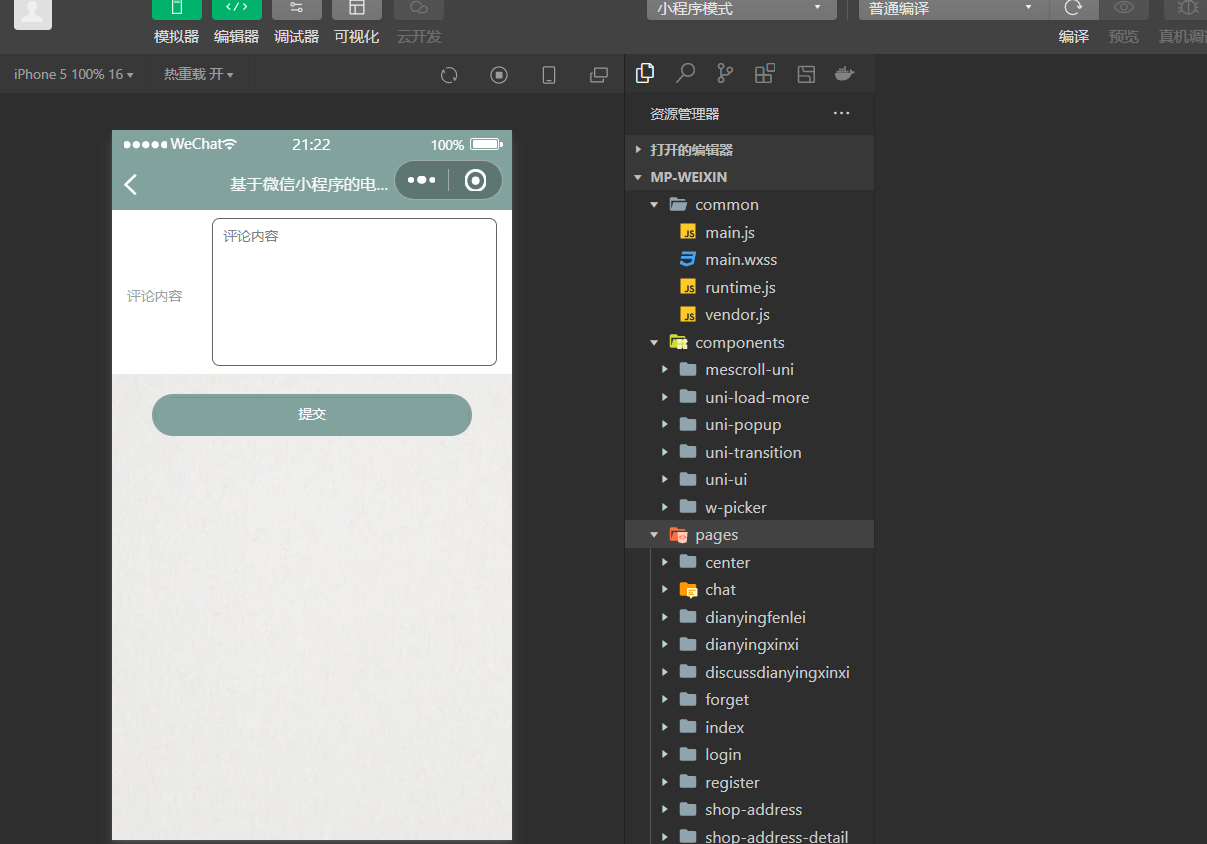Expand the register folder
This screenshot has height=844, width=1207.
pos(750,782)
